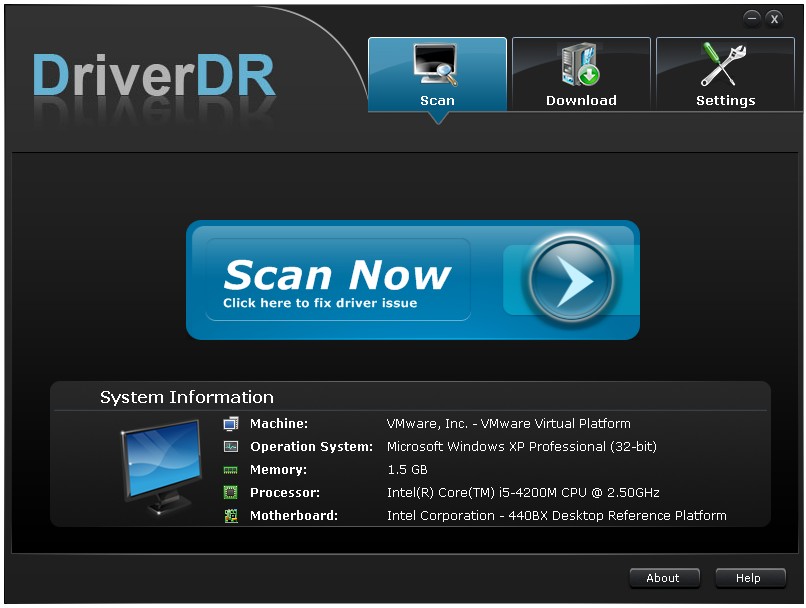Click 'Click here to fix driver issue' text
The image size is (806, 608).
320,303
